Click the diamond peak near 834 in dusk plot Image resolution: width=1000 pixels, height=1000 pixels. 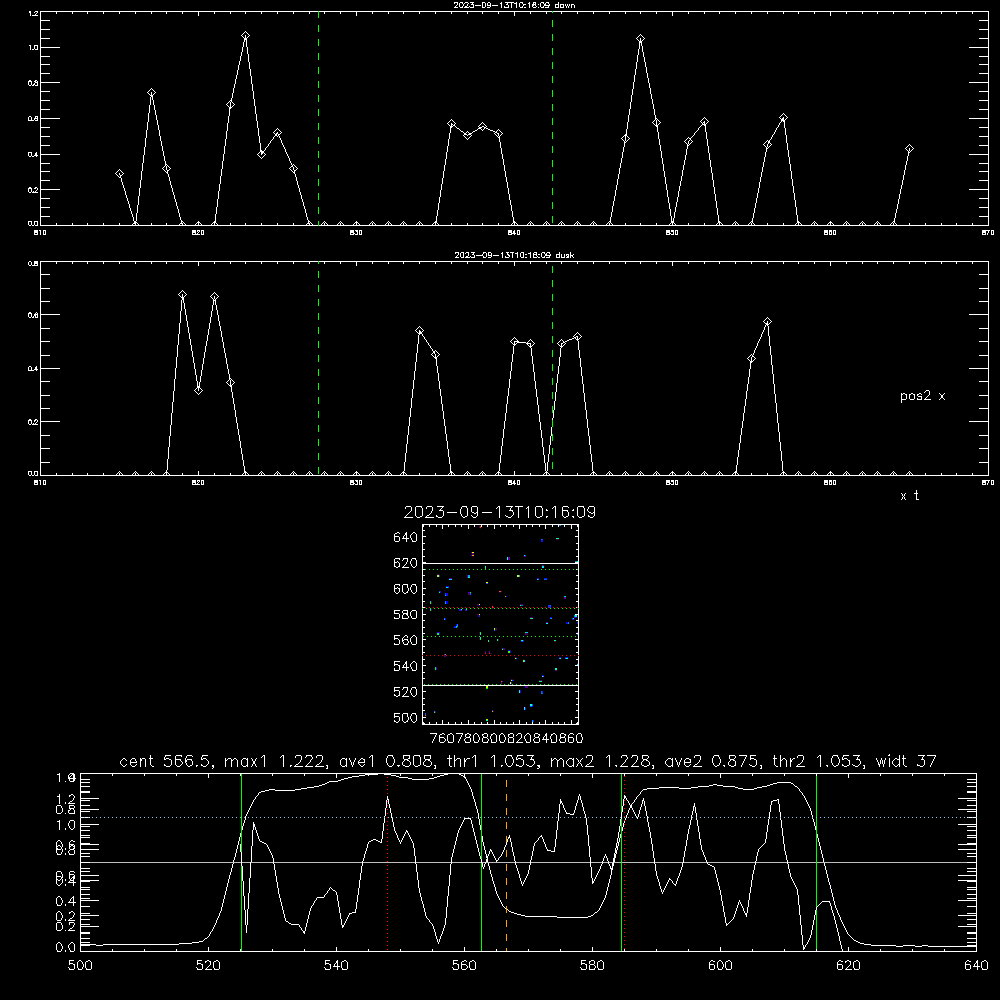click(x=419, y=330)
